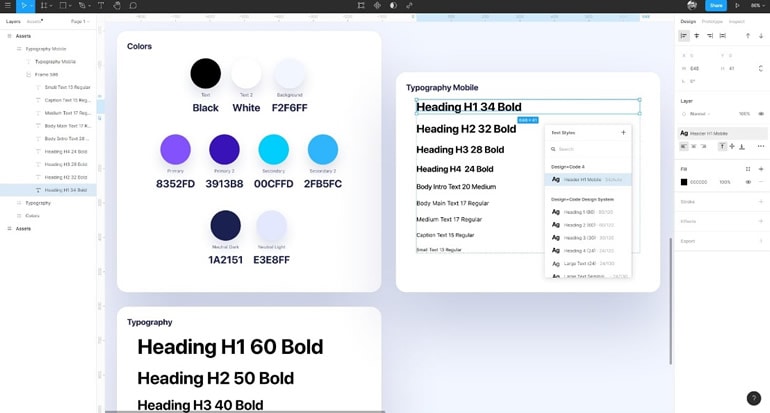Set text align right icon
The image size is (770, 413).
704,146
